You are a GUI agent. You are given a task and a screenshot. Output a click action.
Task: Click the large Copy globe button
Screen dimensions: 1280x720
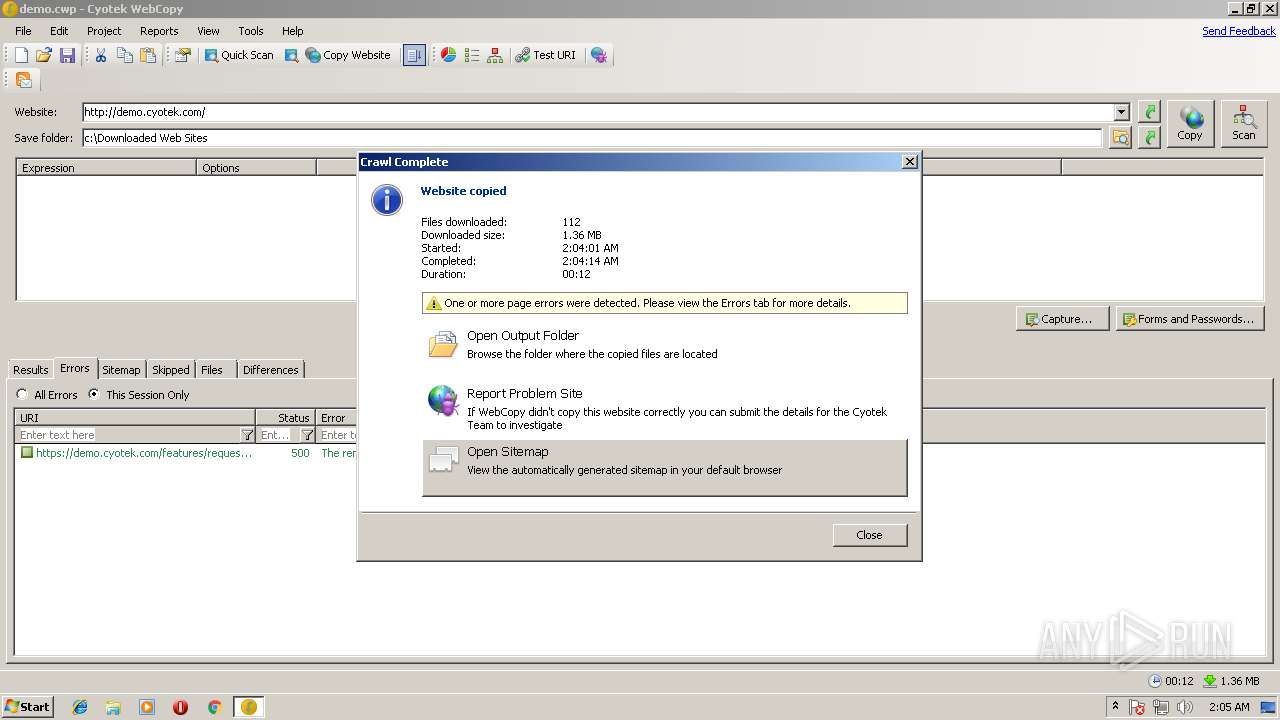(x=1190, y=124)
